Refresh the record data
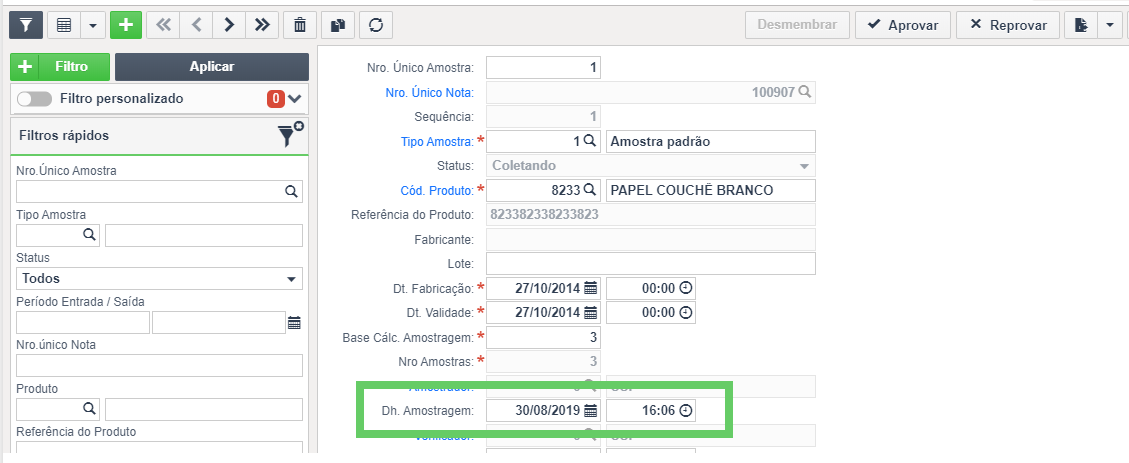 click(x=375, y=25)
